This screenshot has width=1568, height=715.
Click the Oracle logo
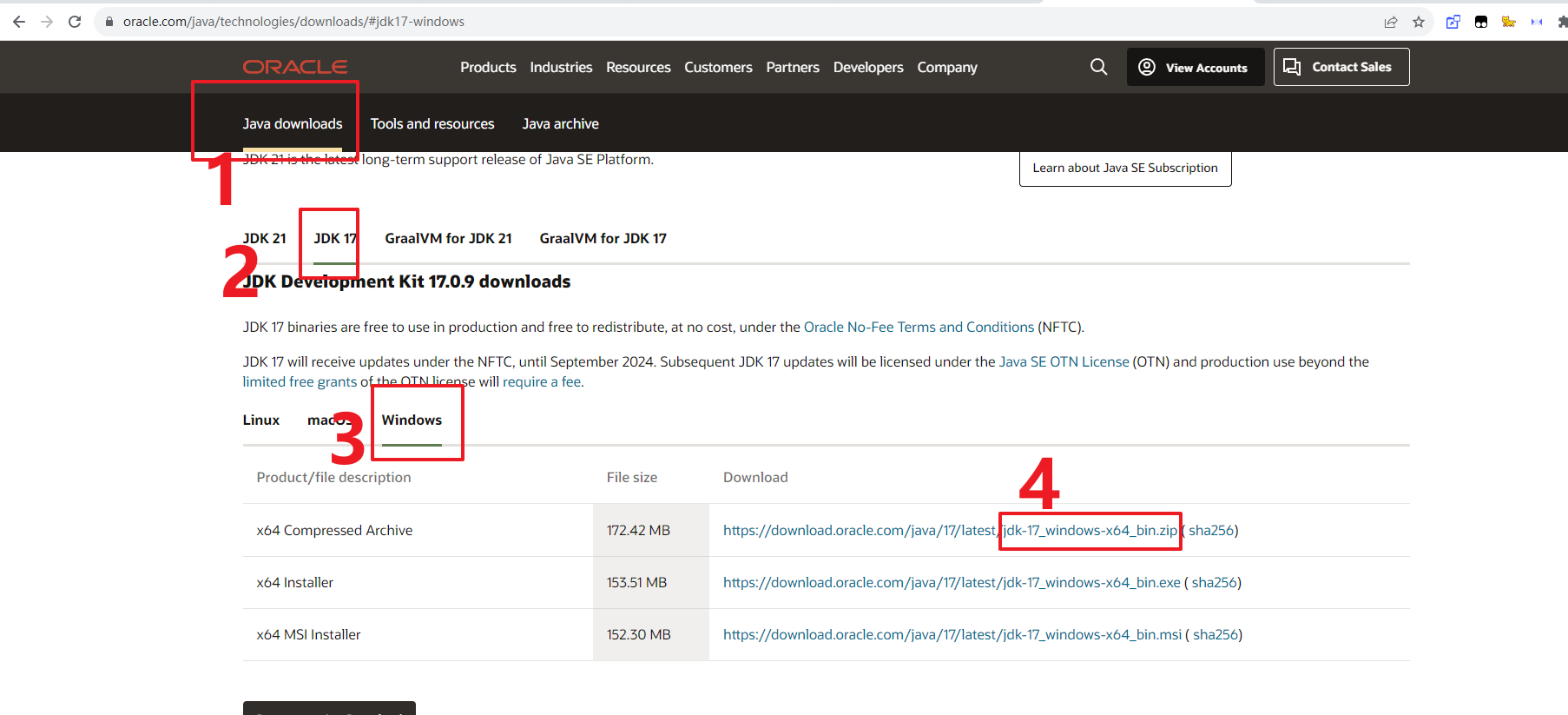point(295,67)
